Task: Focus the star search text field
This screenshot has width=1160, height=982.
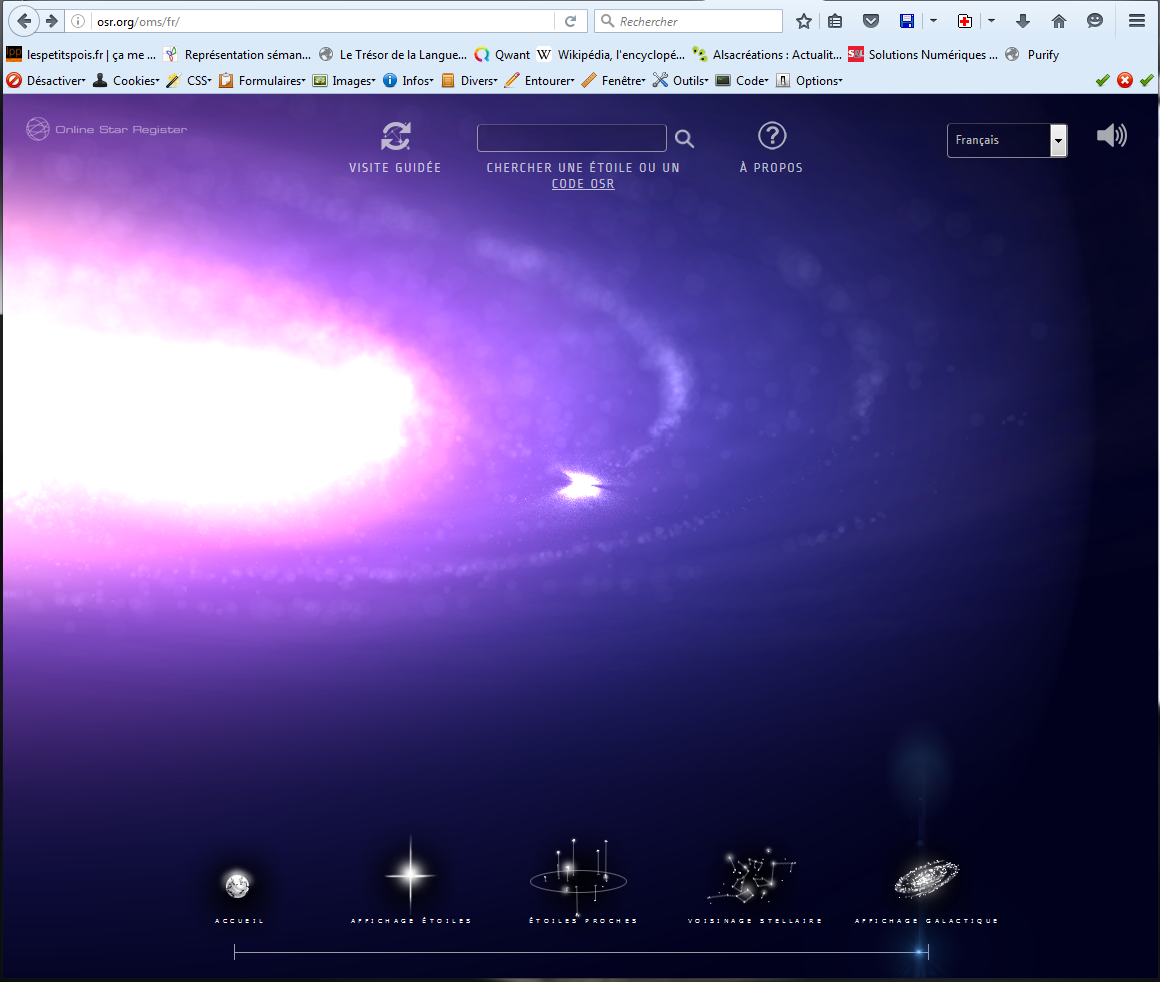Action: click(x=571, y=138)
